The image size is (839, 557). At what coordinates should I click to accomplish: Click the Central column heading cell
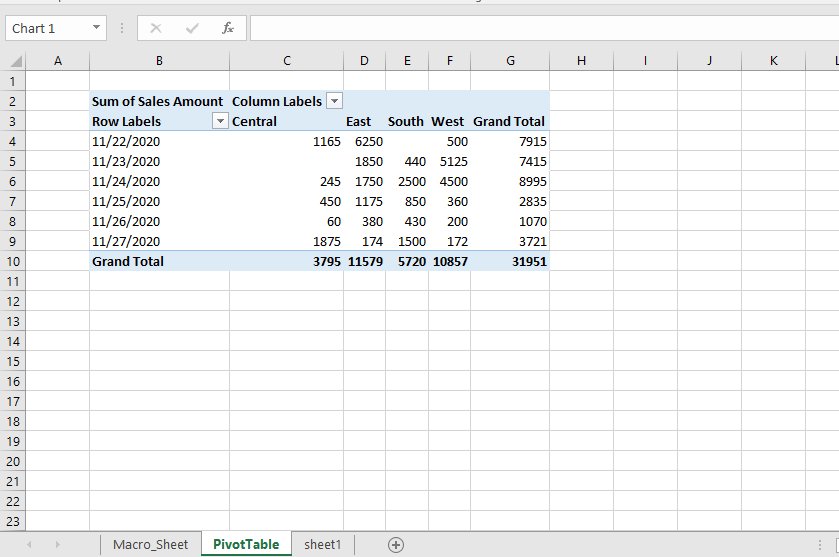coord(287,121)
